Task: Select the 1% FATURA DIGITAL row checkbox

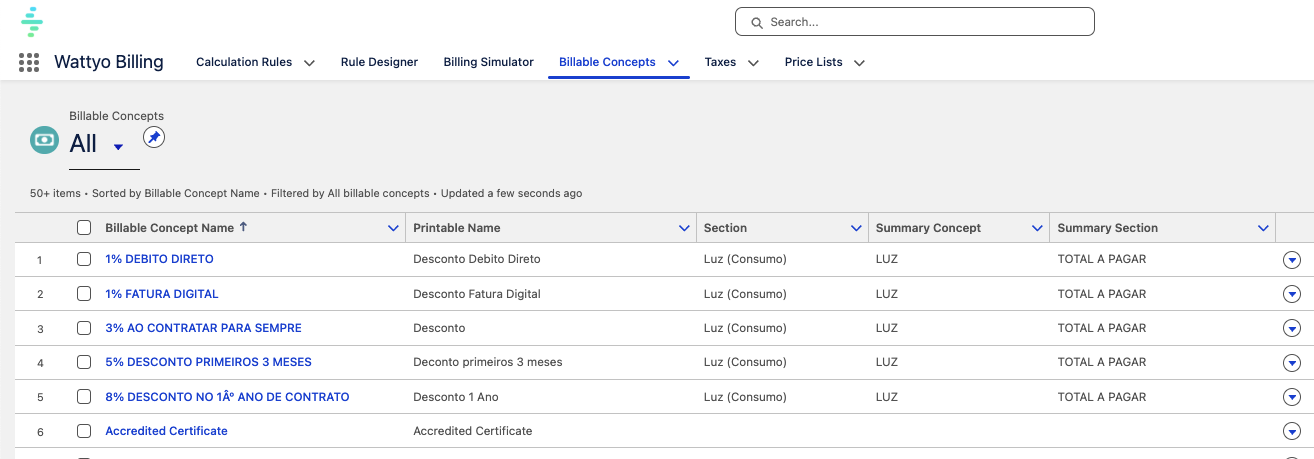Action: [84, 294]
